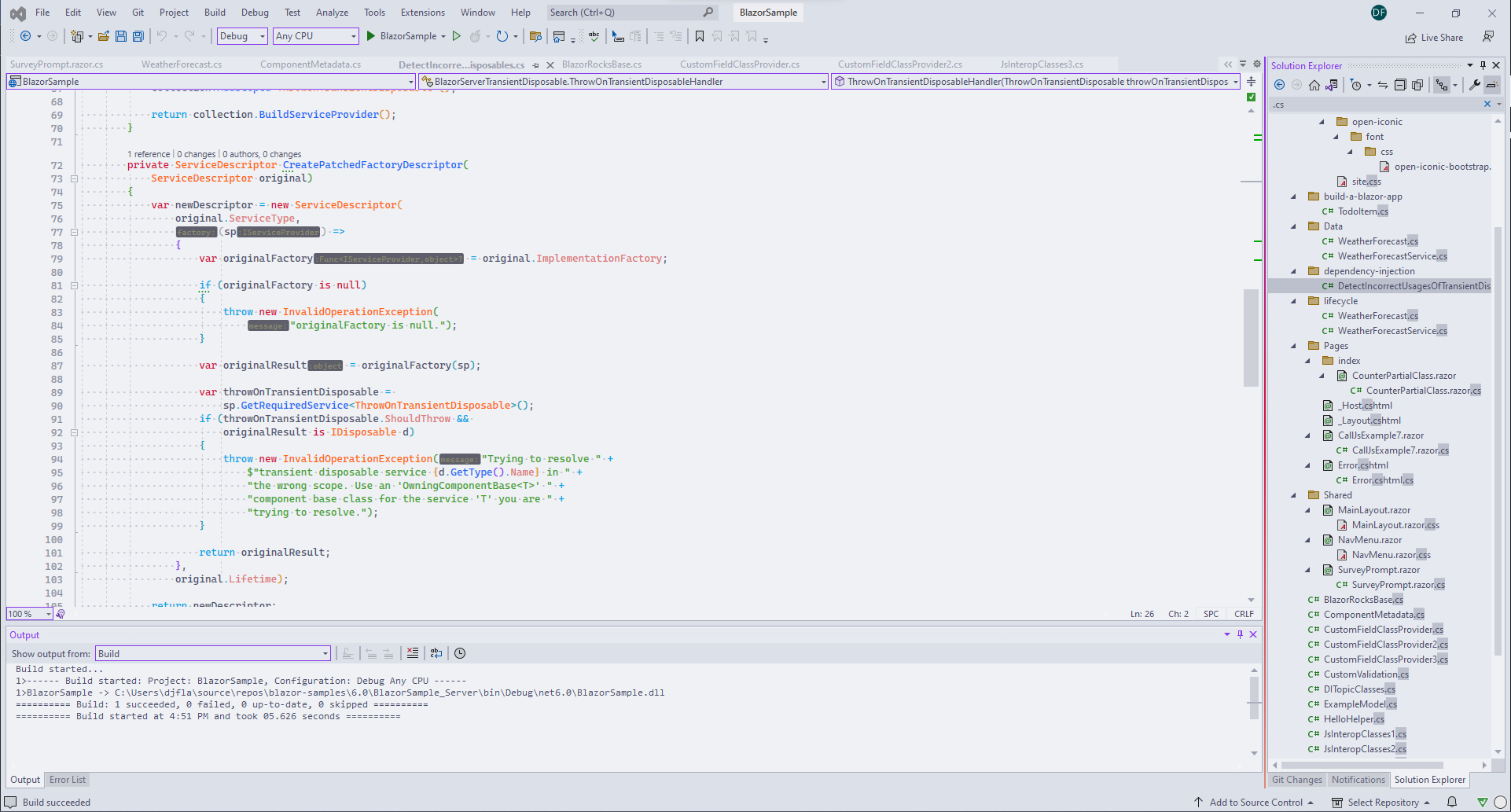
Task: Collapse the if block at line 81
Action: 74,285
